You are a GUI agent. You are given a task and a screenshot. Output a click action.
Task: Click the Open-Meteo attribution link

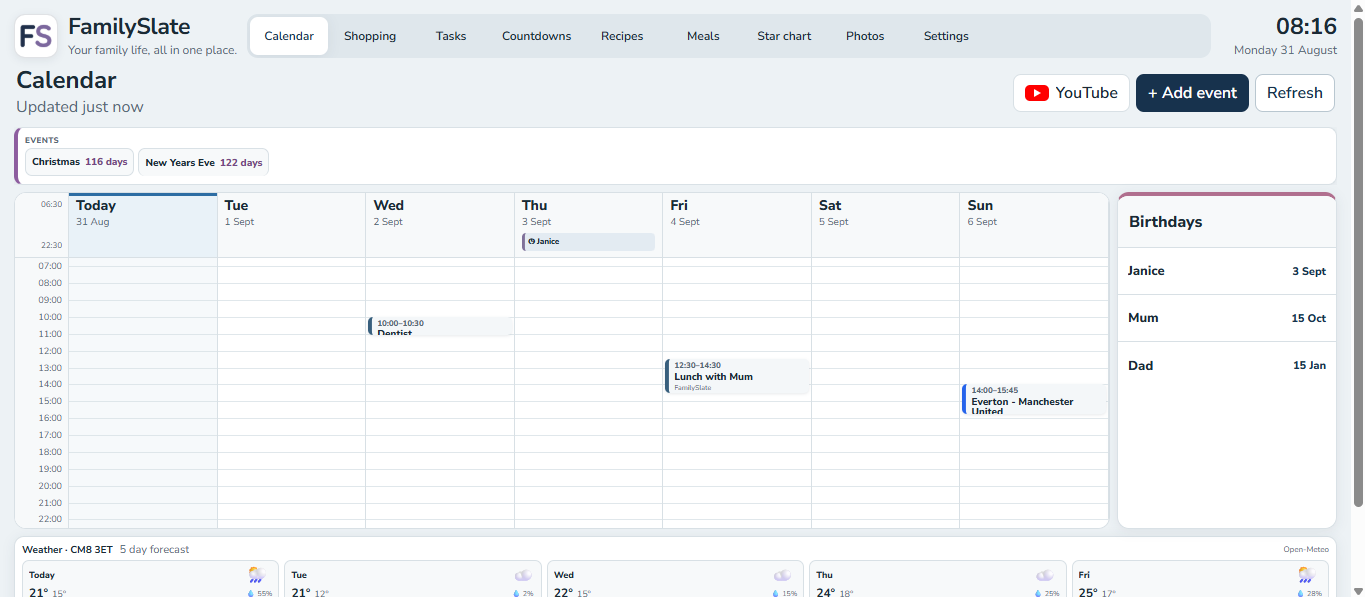1306,549
